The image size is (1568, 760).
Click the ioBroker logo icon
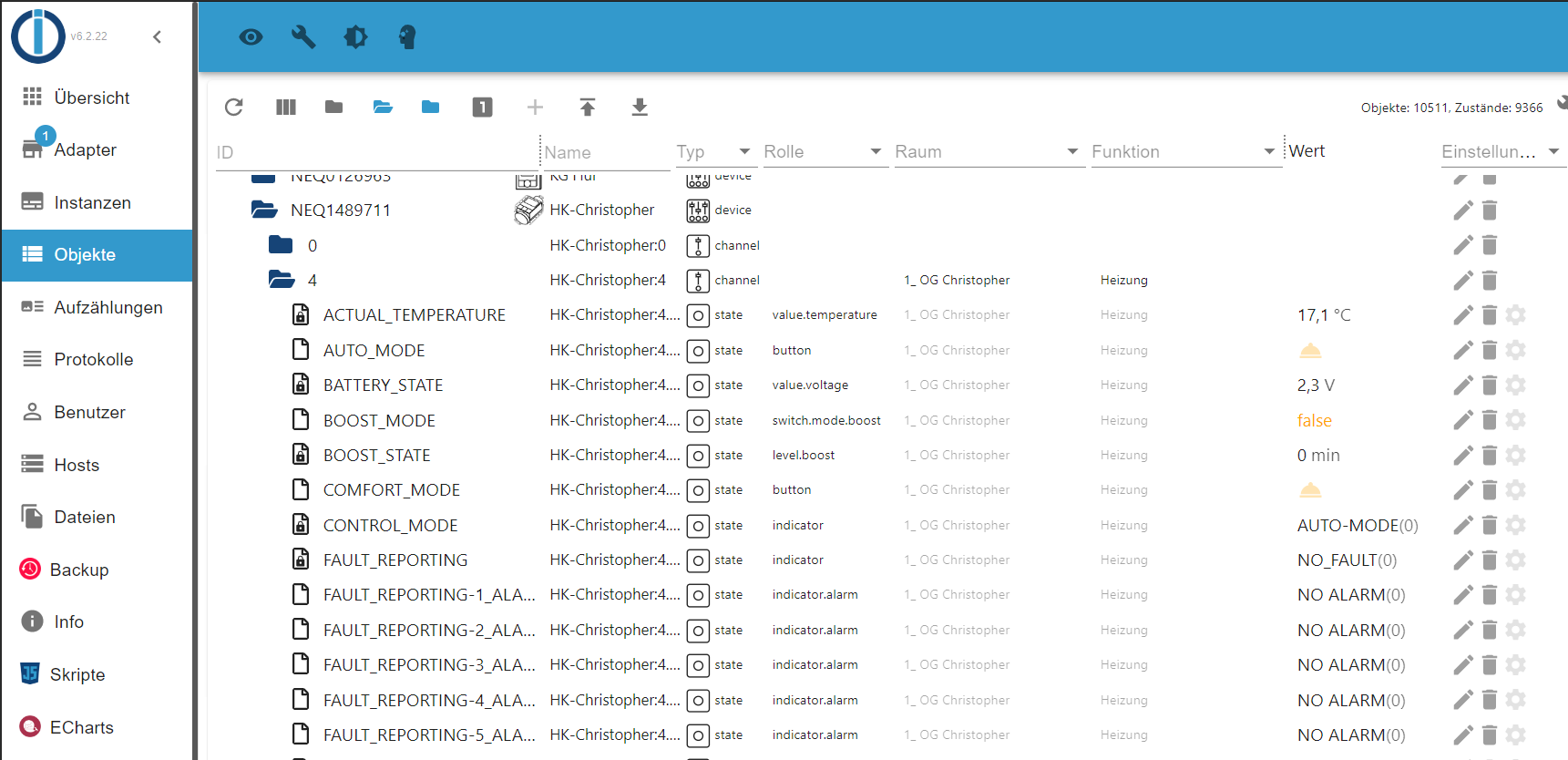point(37,36)
